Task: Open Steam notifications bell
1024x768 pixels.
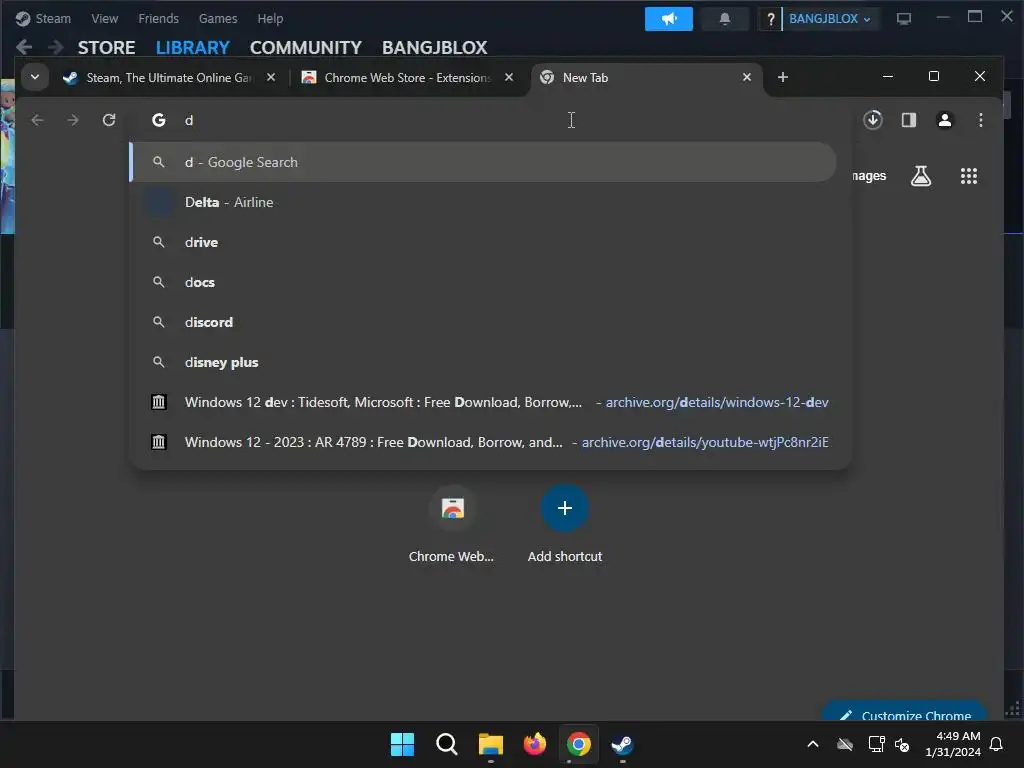Action: (724, 19)
